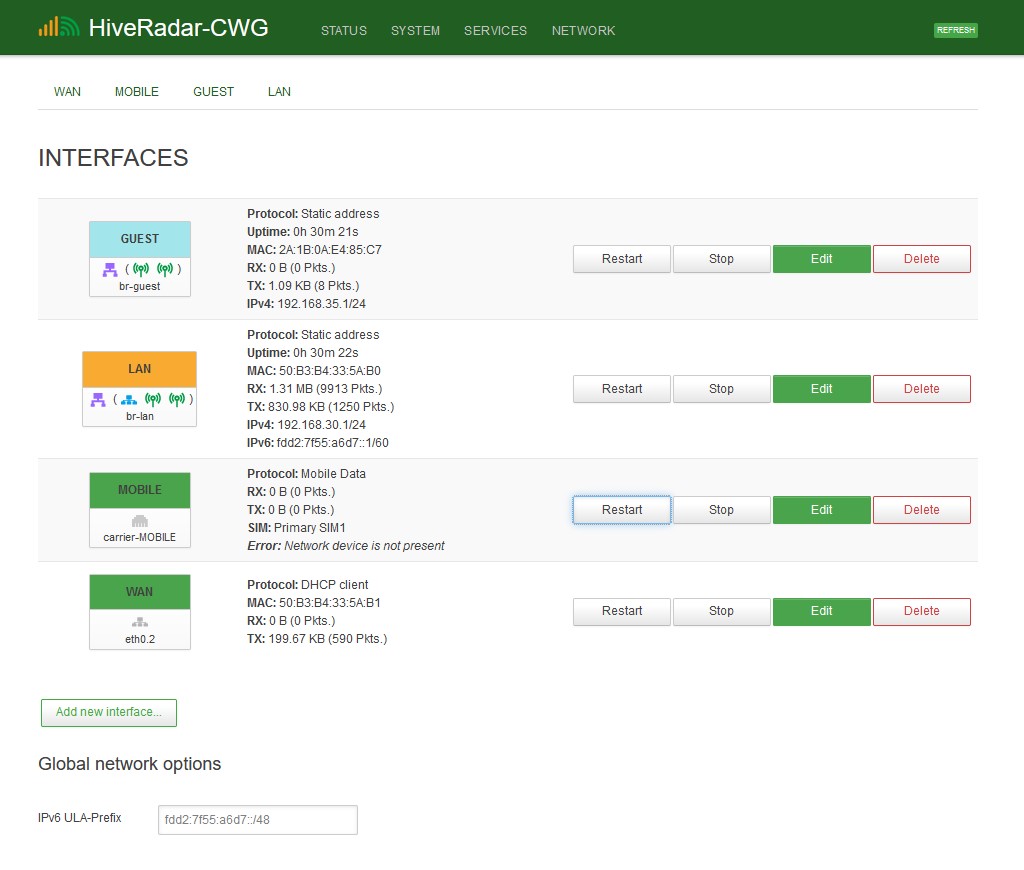Switch to the MOBILE tab
Screen dimensions: 1024x870
(x=137, y=92)
